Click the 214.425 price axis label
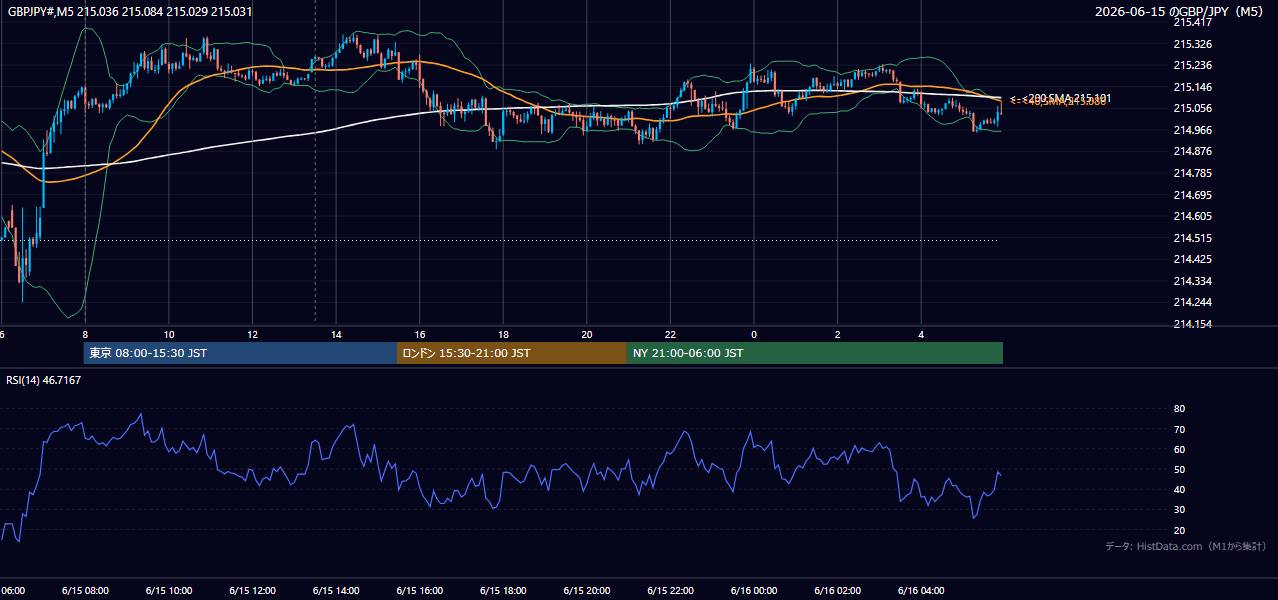This screenshot has height=600, width=1278. [x=1193, y=259]
